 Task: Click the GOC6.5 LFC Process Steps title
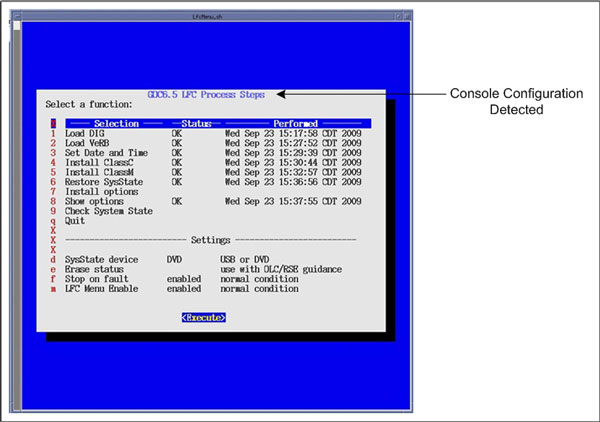click(x=205, y=95)
